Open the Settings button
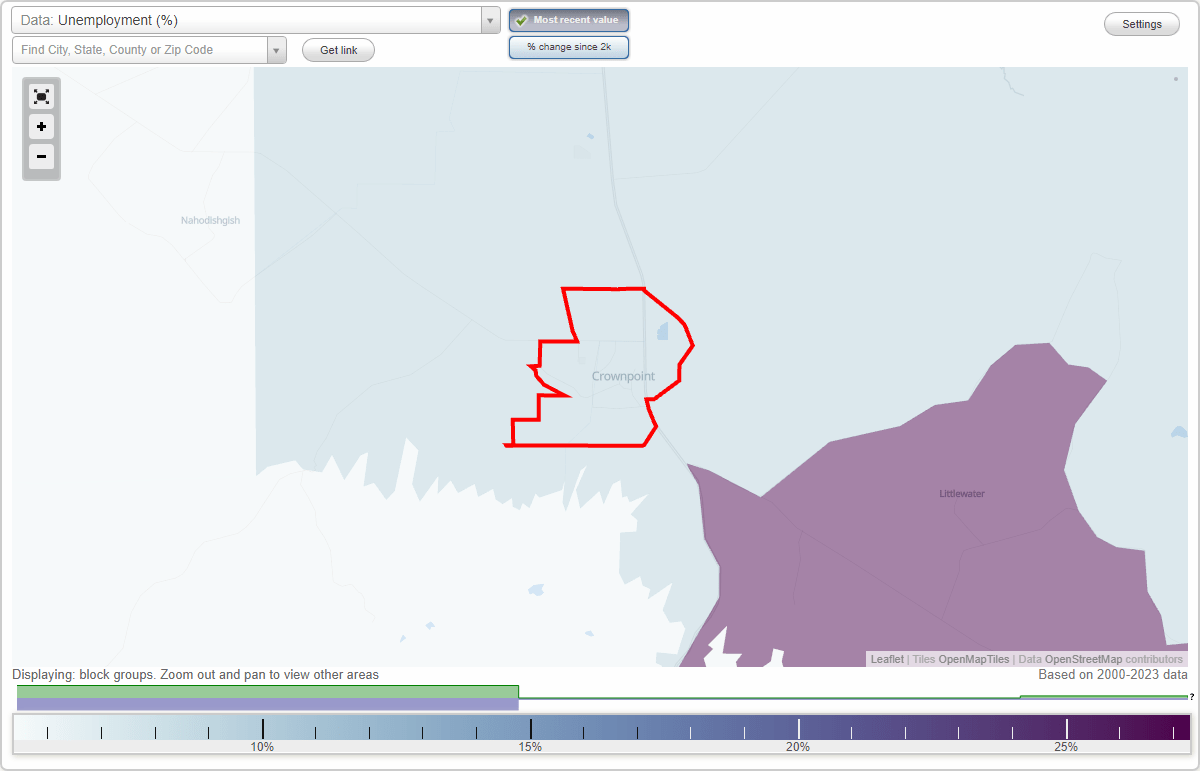1200x771 pixels. click(1142, 24)
